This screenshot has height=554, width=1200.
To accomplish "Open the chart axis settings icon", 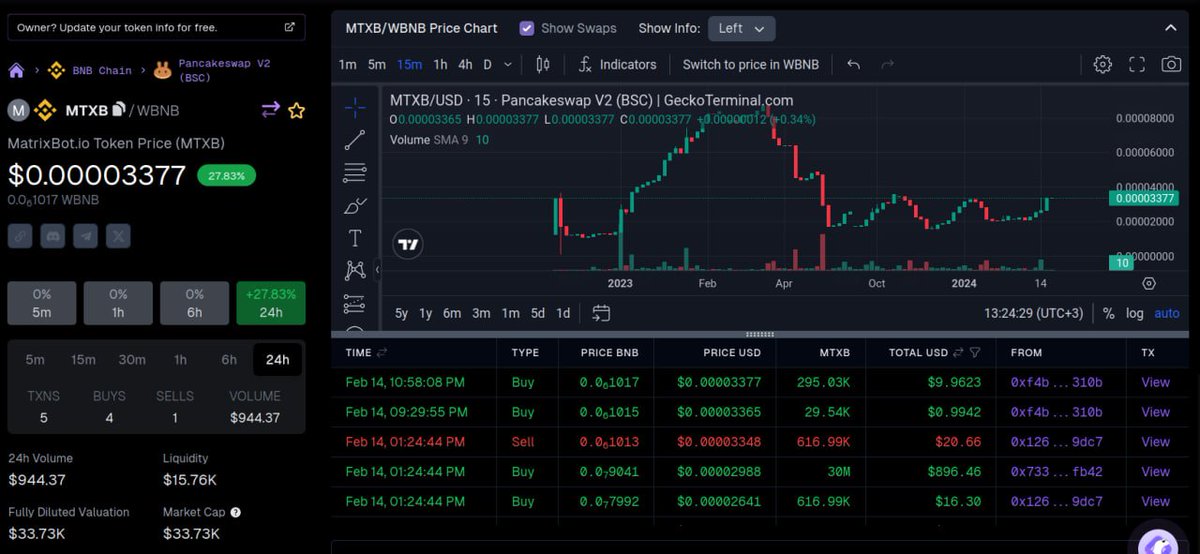I will click(1149, 284).
